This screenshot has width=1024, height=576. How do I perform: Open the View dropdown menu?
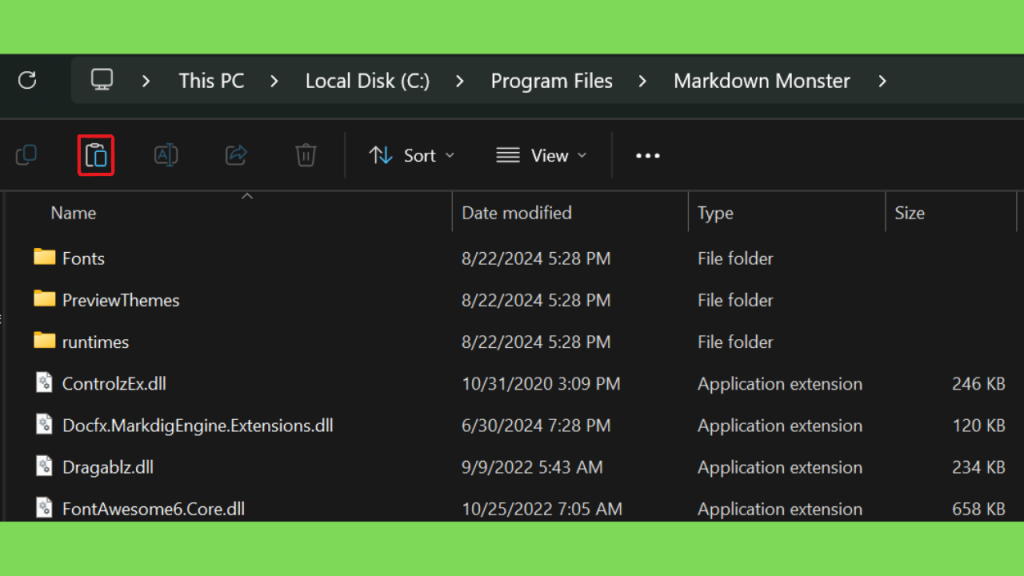coord(541,155)
